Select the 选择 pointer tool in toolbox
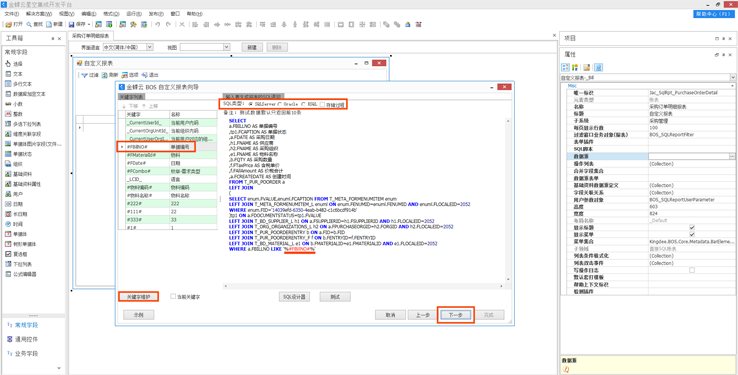 (x=14, y=64)
